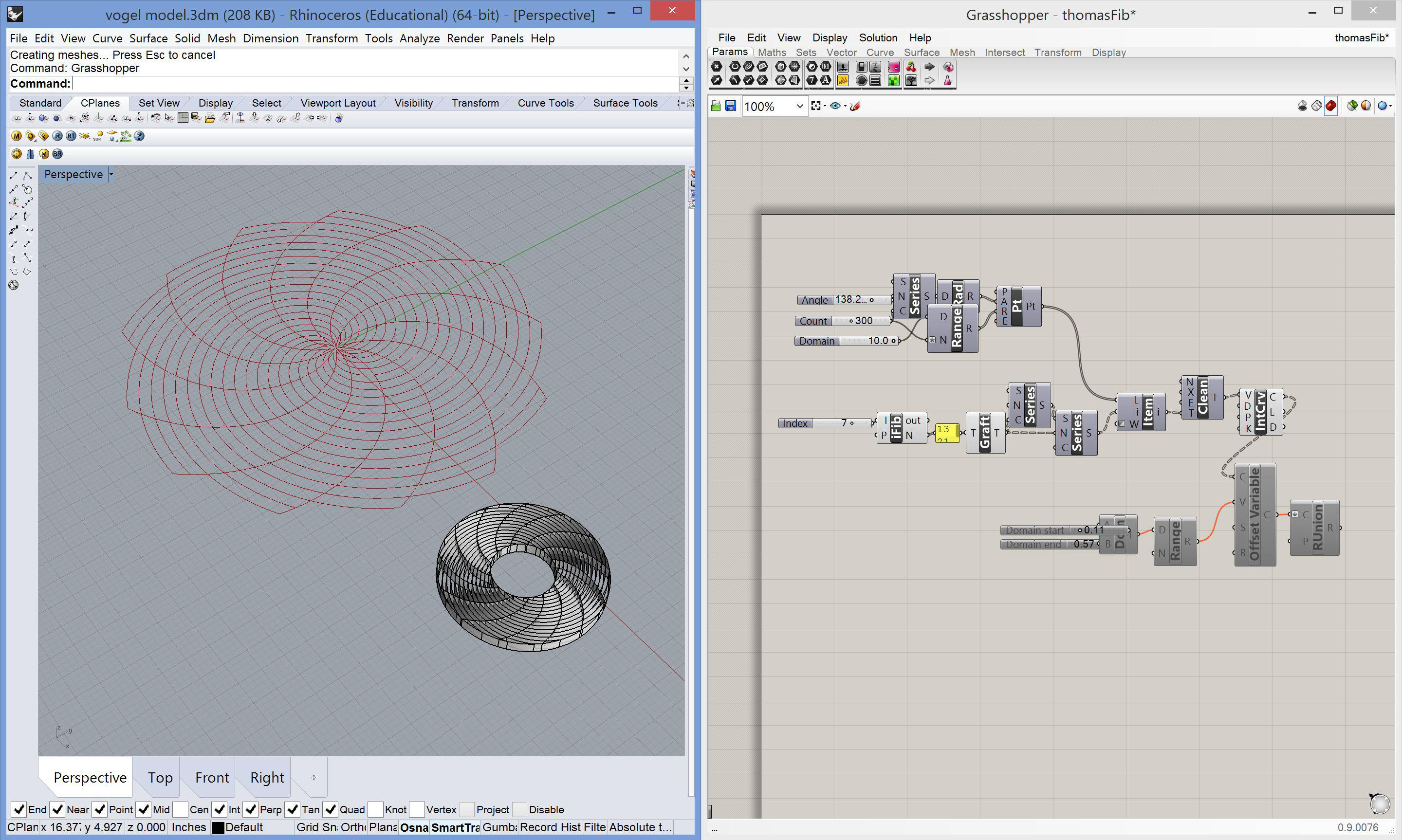Image resolution: width=1402 pixels, height=840 pixels.
Task: Click the red shaded preview mode icon
Action: coord(1331,106)
